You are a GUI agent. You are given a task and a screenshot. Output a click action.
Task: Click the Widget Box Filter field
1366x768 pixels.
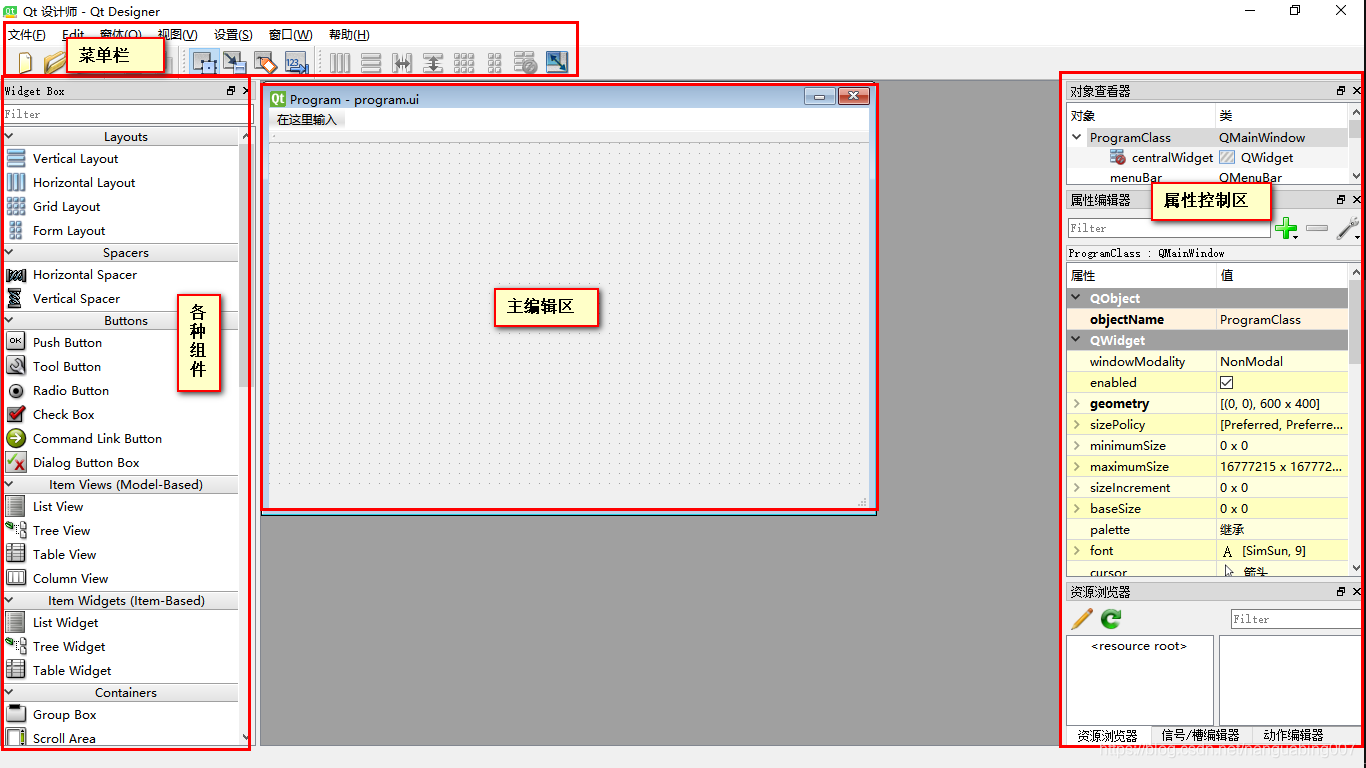(127, 114)
